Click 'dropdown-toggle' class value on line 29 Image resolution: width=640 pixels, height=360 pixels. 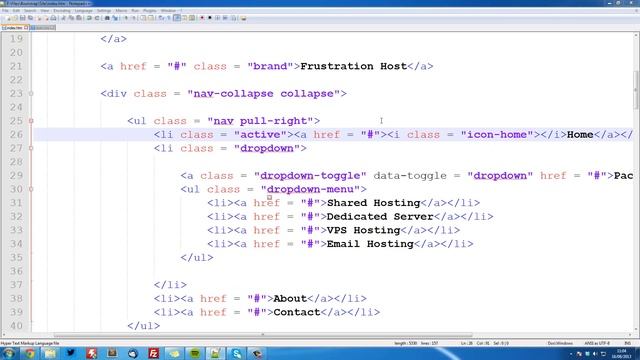coord(310,176)
